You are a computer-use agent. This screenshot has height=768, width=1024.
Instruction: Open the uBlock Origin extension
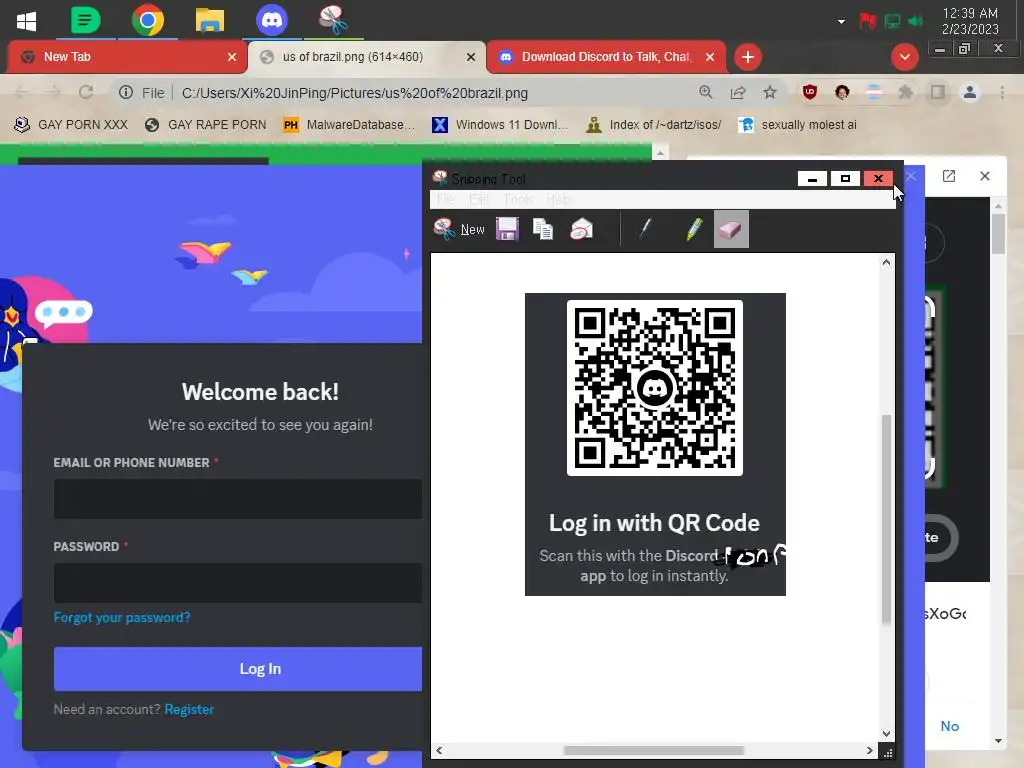point(810,92)
